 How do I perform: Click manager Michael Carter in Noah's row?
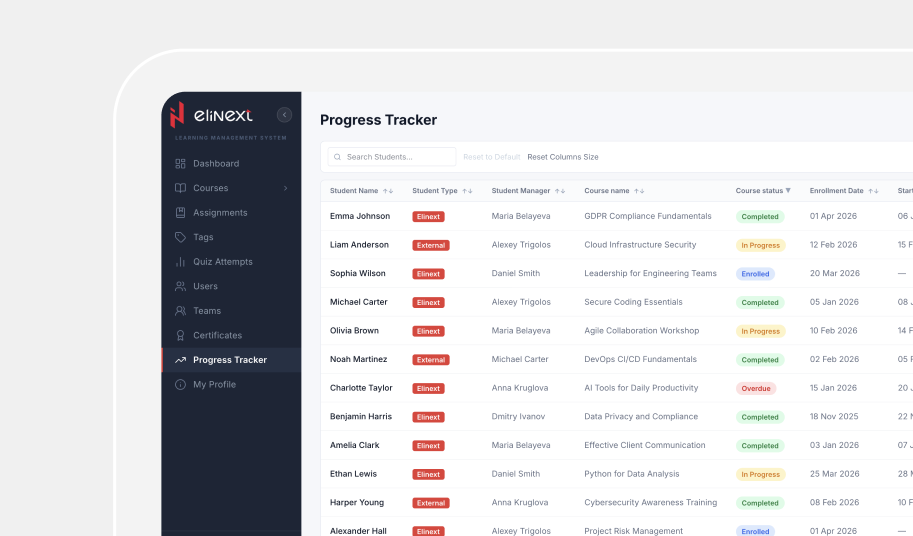coord(519,359)
